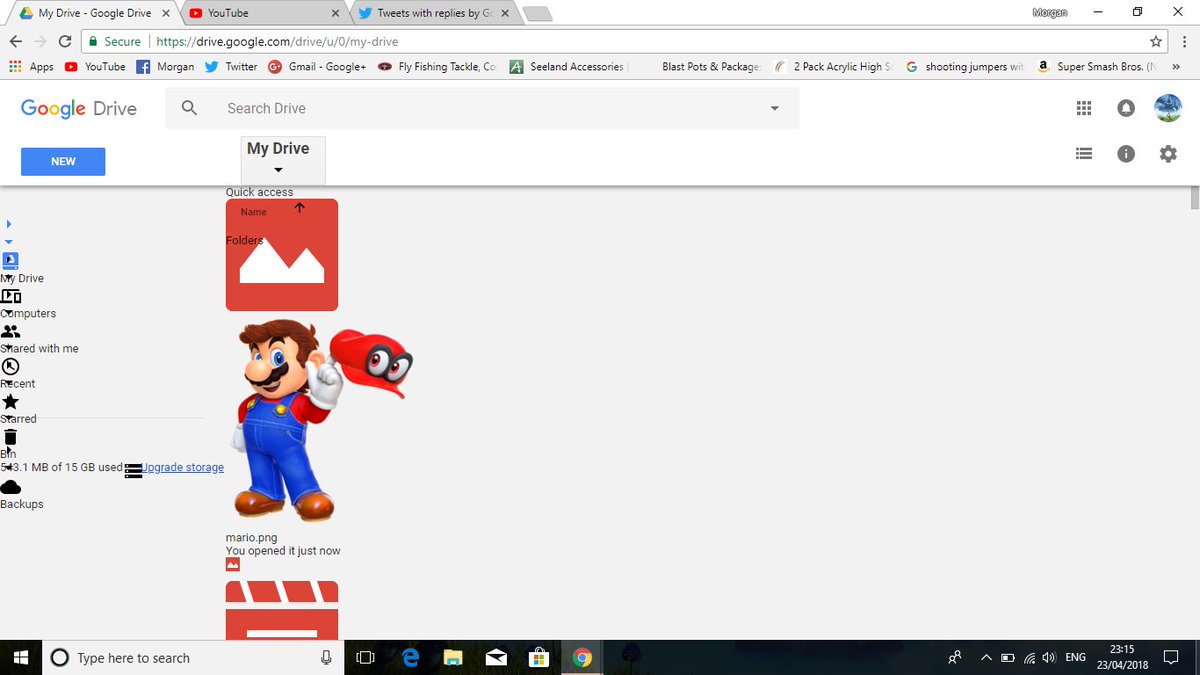Click the mario.png file name
The width and height of the screenshot is (1200, 675).
[x=251, y=538]
